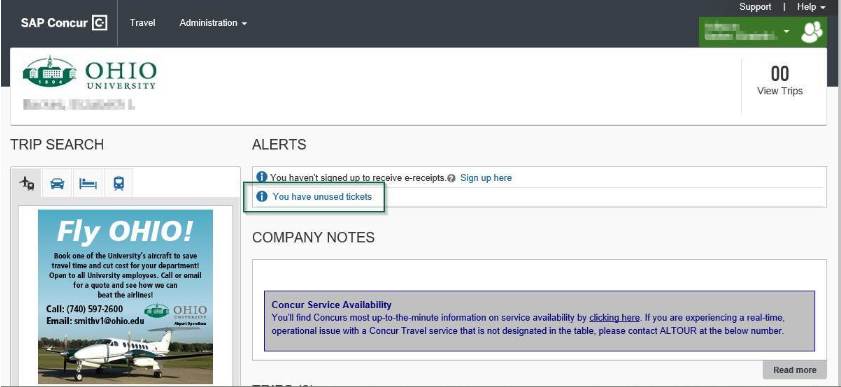Click the ALERTS heading
The height and width of the screenshot is (387, 841).
(x=279, y=145)
